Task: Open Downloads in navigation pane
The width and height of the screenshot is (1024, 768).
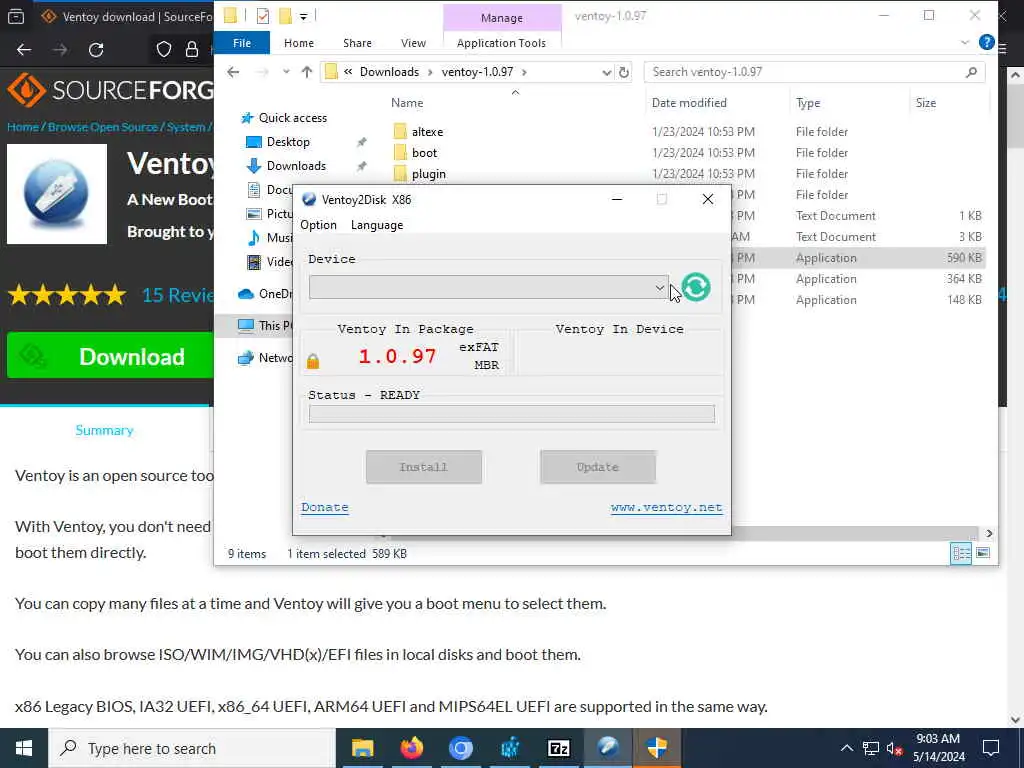Action: 296,166
